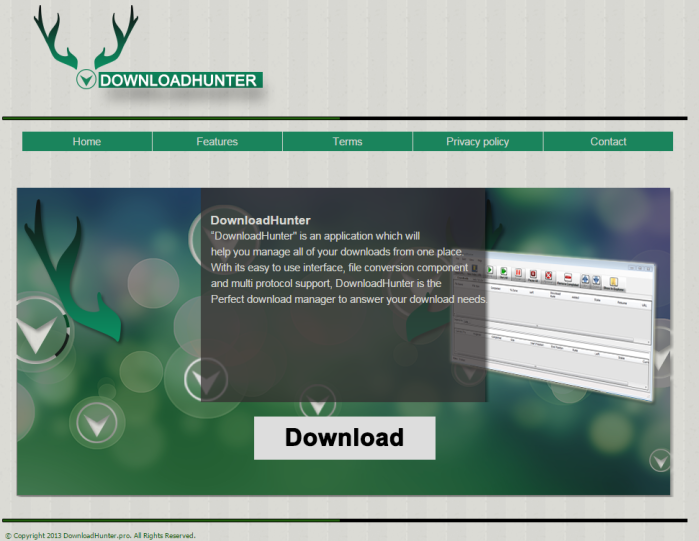Image resolution: width=699 pixels, height=541 pixels.
Task: Click the DOWNLOADHUNTER logo text banner
Action: [x=179, y=80]
